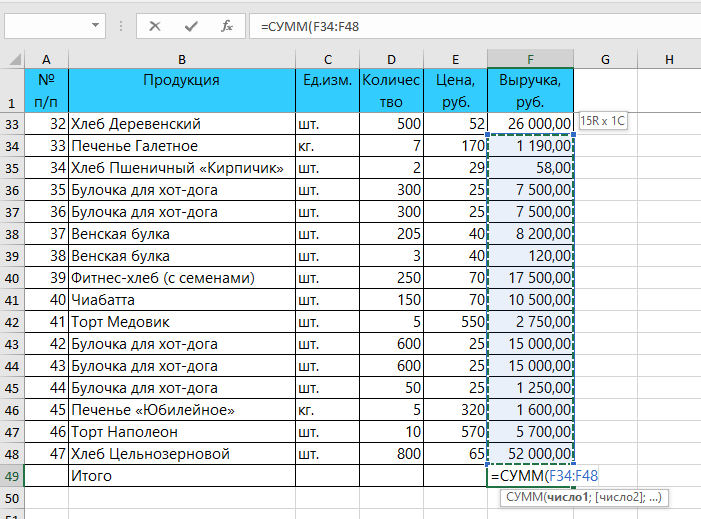Click cell 'Хлеб Пшеничный «Кирпичик»'
701x519 pixels.
tap(182, 168)
